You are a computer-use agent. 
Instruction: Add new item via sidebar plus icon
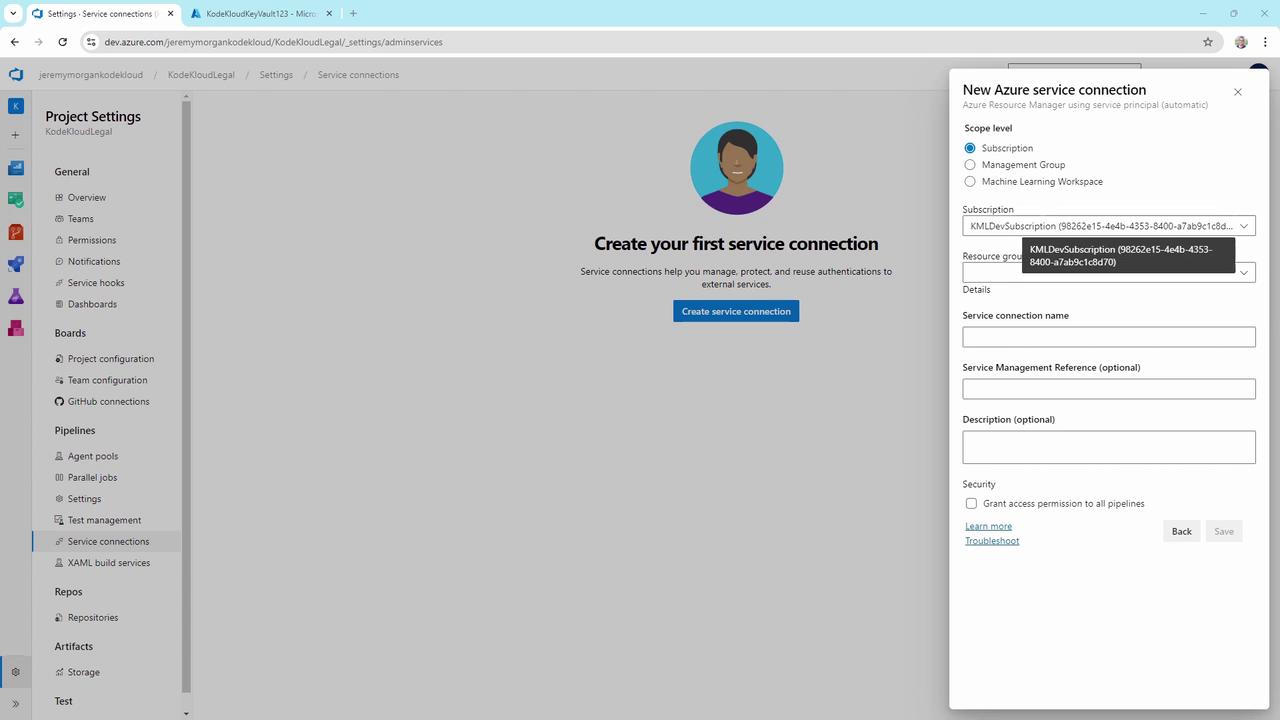15,135
